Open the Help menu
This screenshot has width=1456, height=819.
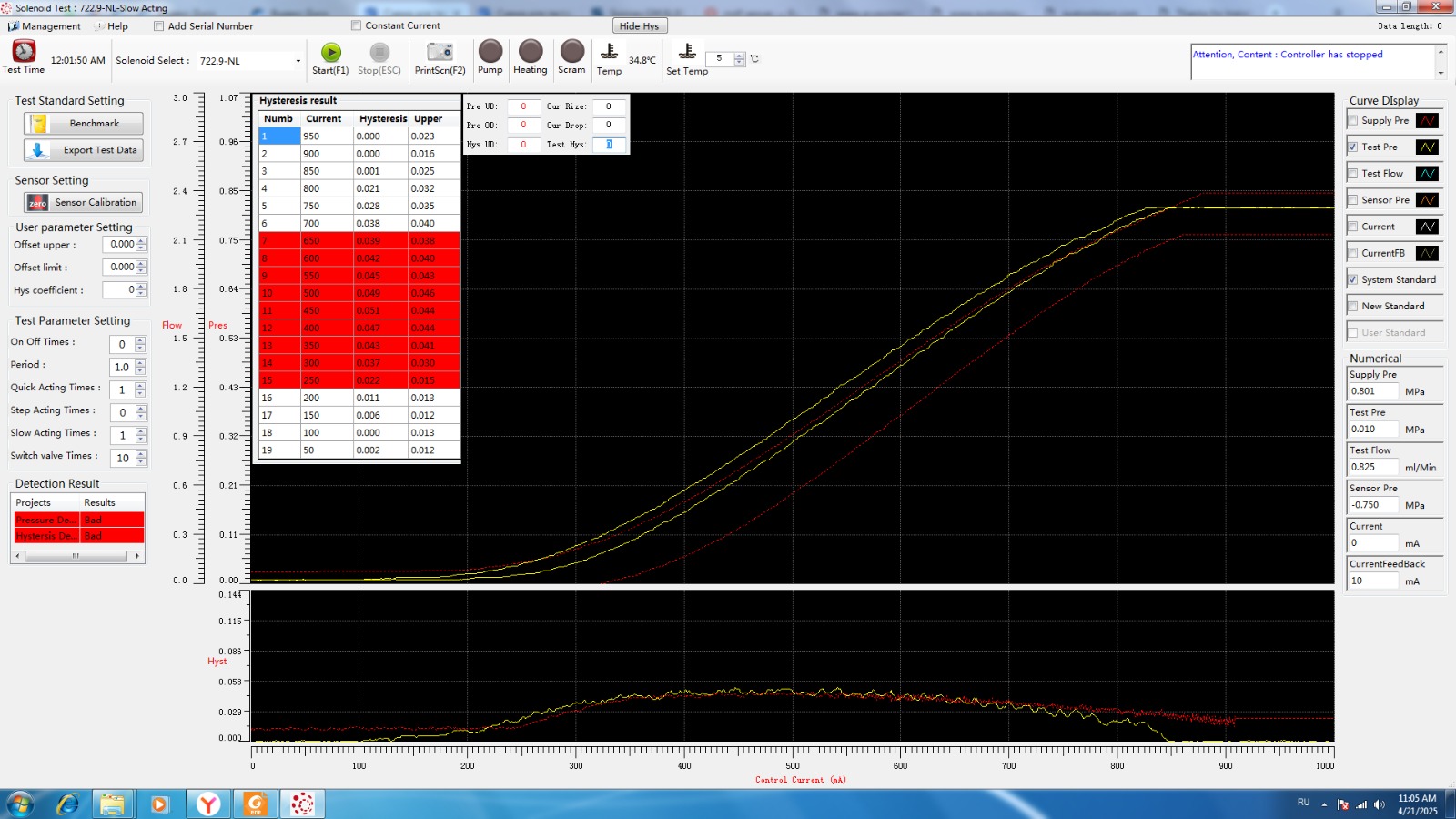point(112,26)
